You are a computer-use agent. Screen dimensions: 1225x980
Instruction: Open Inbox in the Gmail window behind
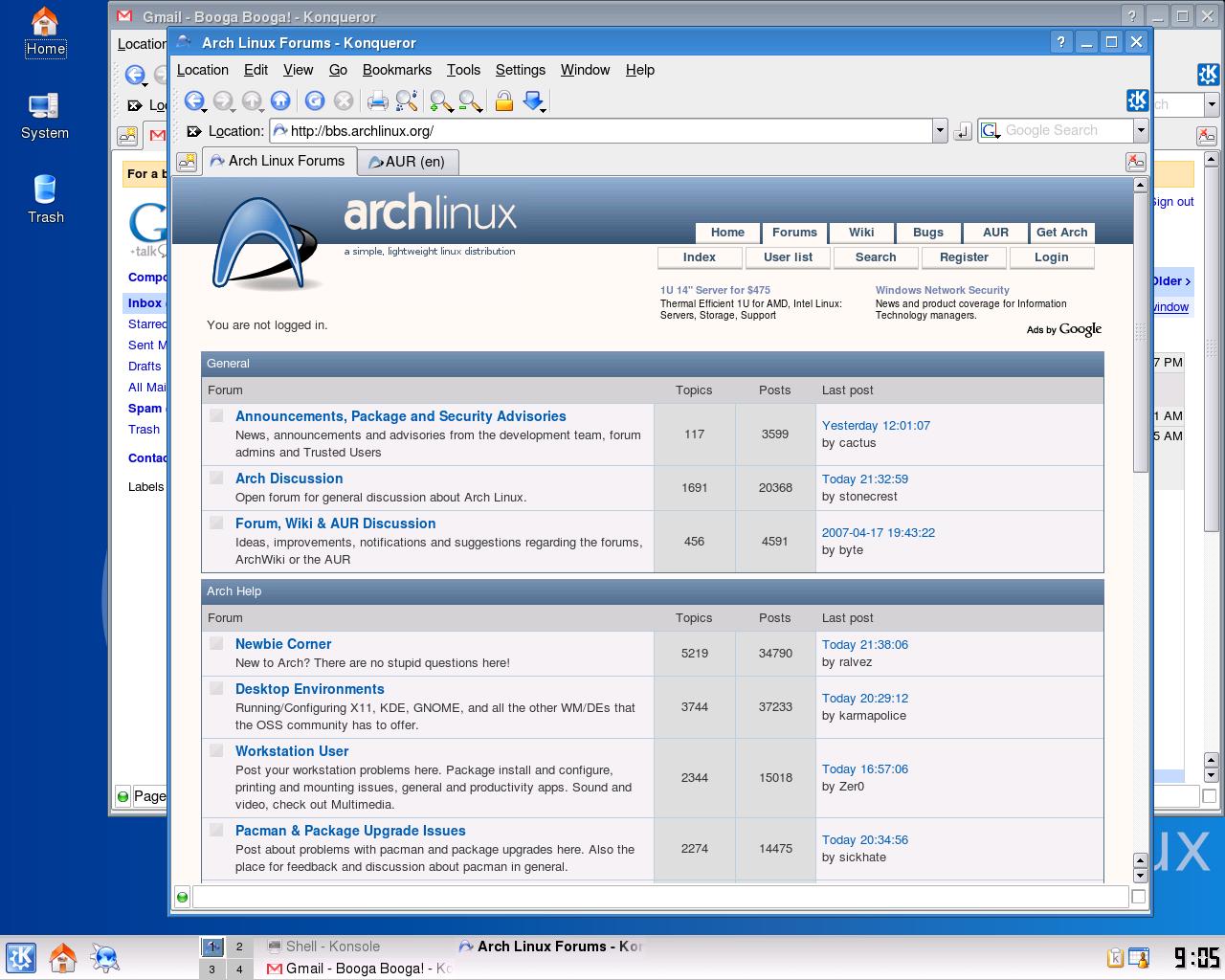coord(145,302)
